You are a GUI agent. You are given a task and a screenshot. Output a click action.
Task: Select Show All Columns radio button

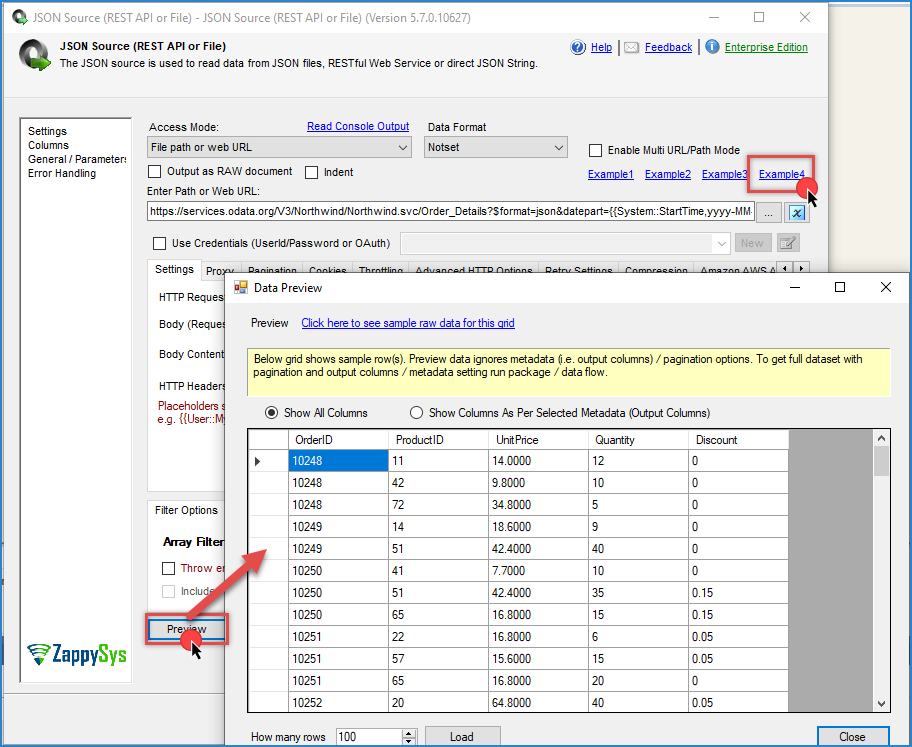point(271,413)
